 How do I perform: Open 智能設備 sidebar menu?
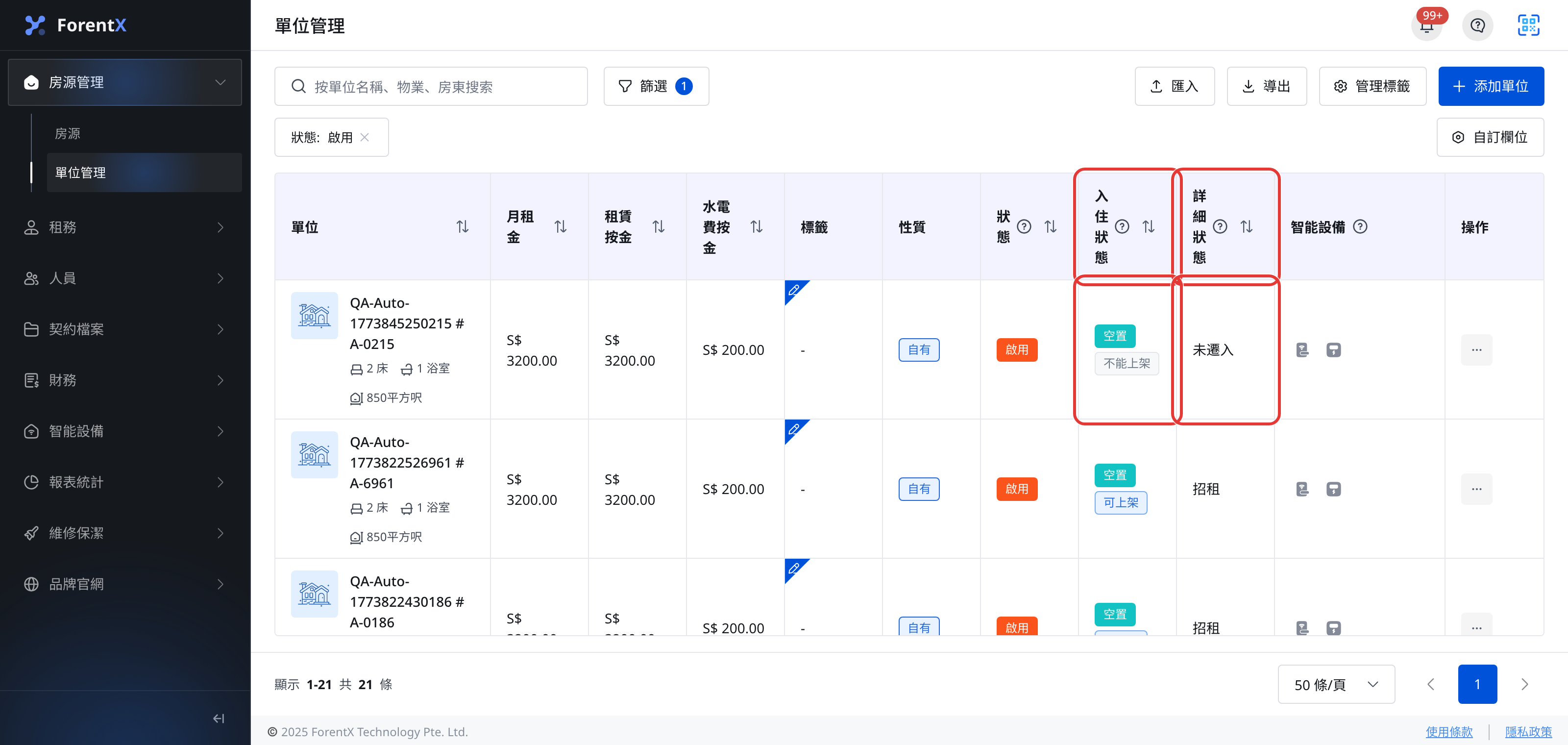tap(125, 431)
